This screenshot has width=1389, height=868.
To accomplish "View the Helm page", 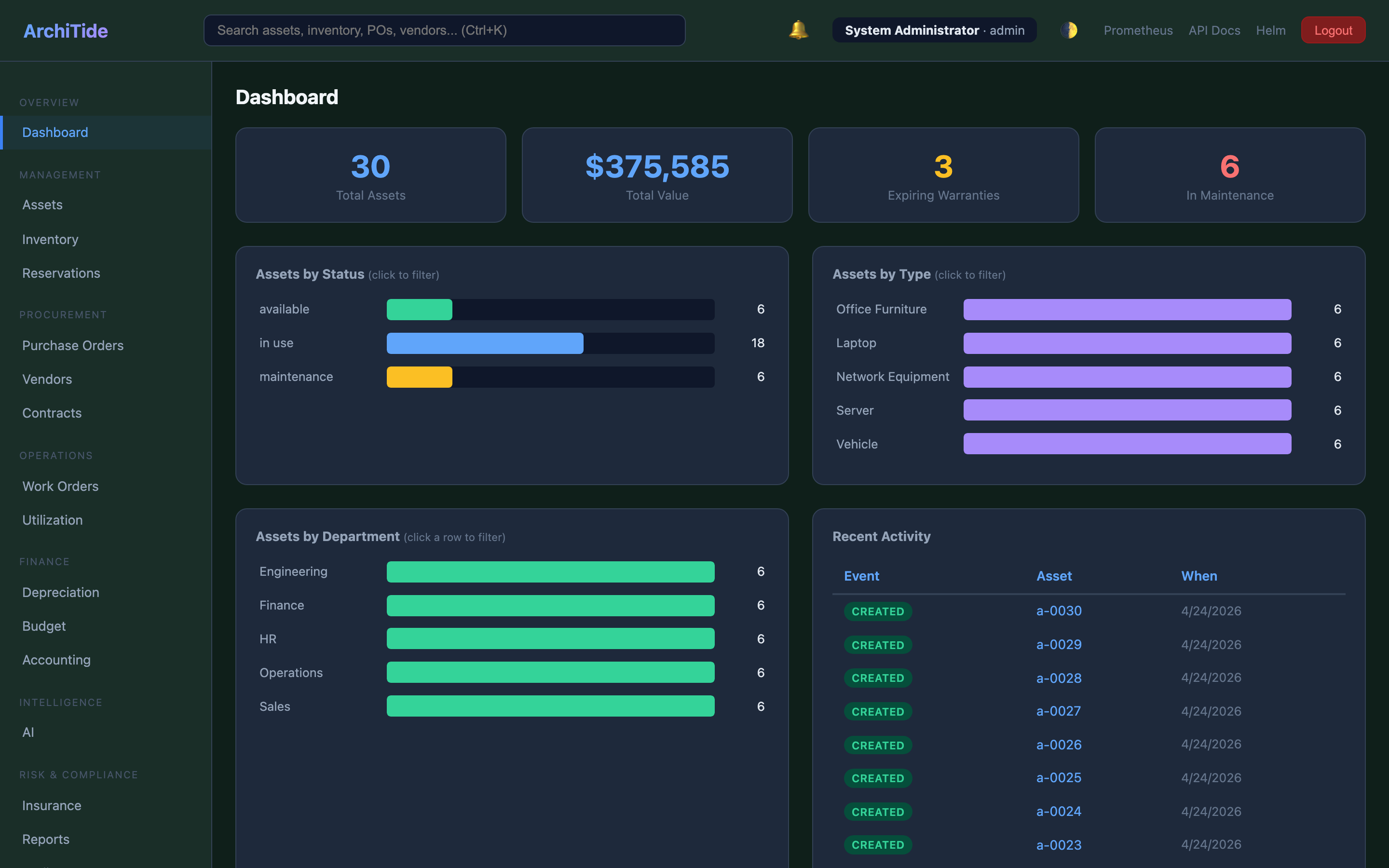I will click(x=1271, y=30).
